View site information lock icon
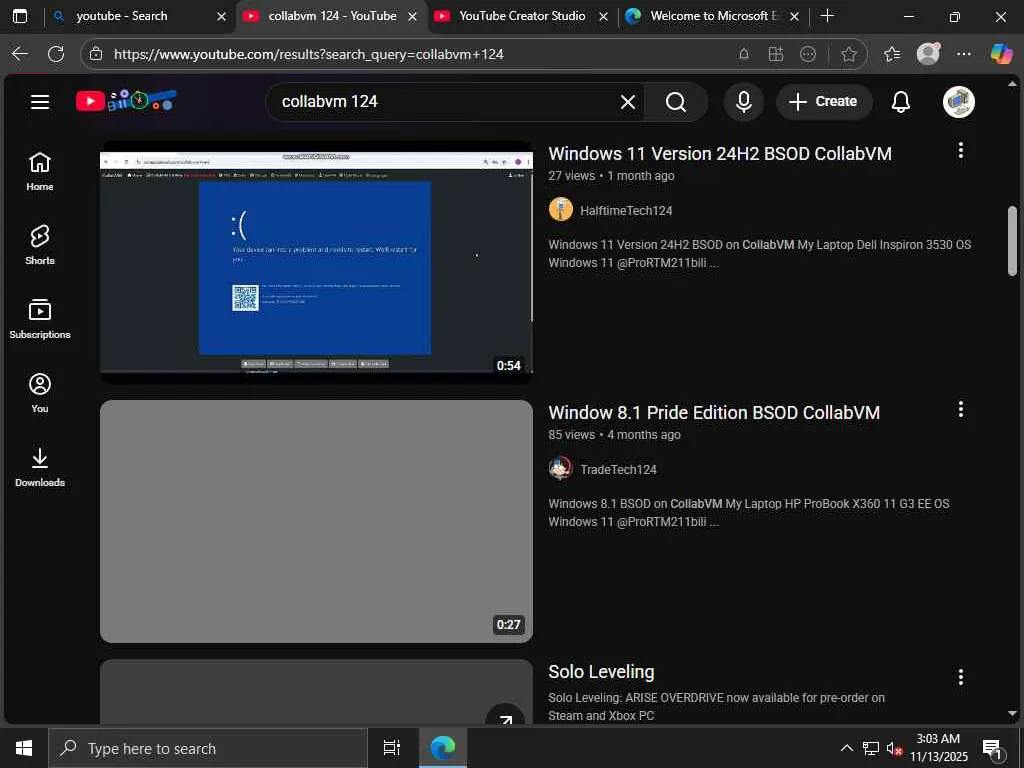 click(x=96, y=54)
